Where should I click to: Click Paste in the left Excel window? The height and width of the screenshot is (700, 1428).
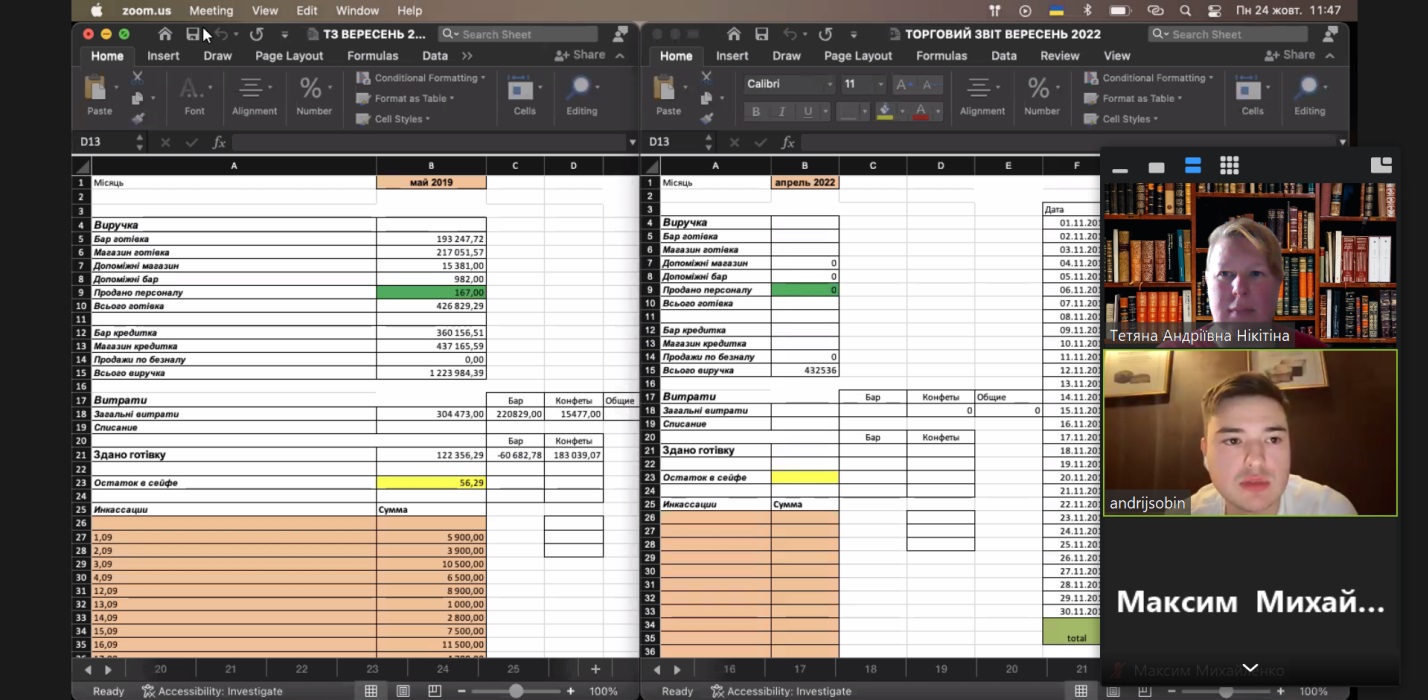[x=99, y=97]
